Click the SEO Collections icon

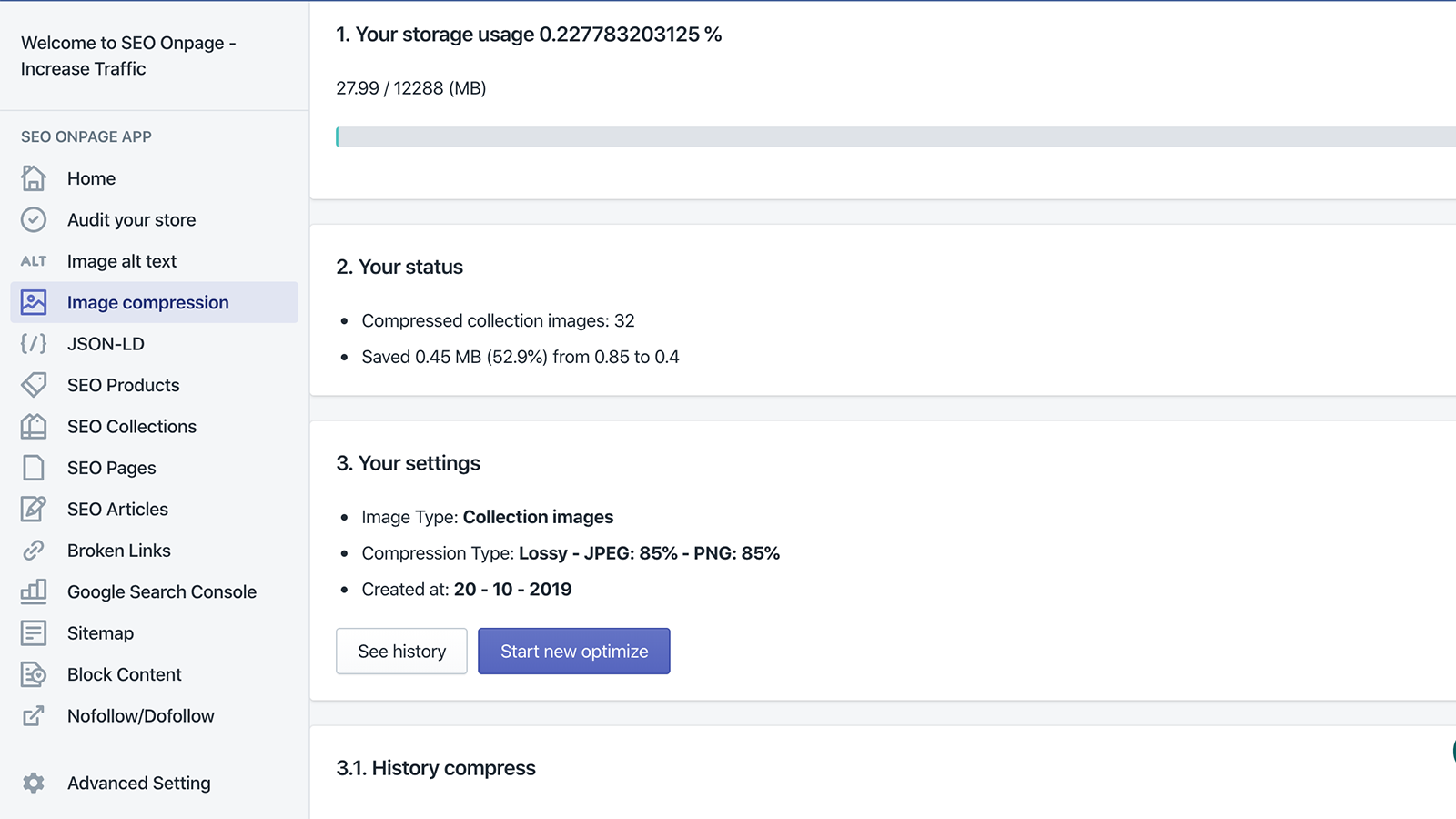34,426
